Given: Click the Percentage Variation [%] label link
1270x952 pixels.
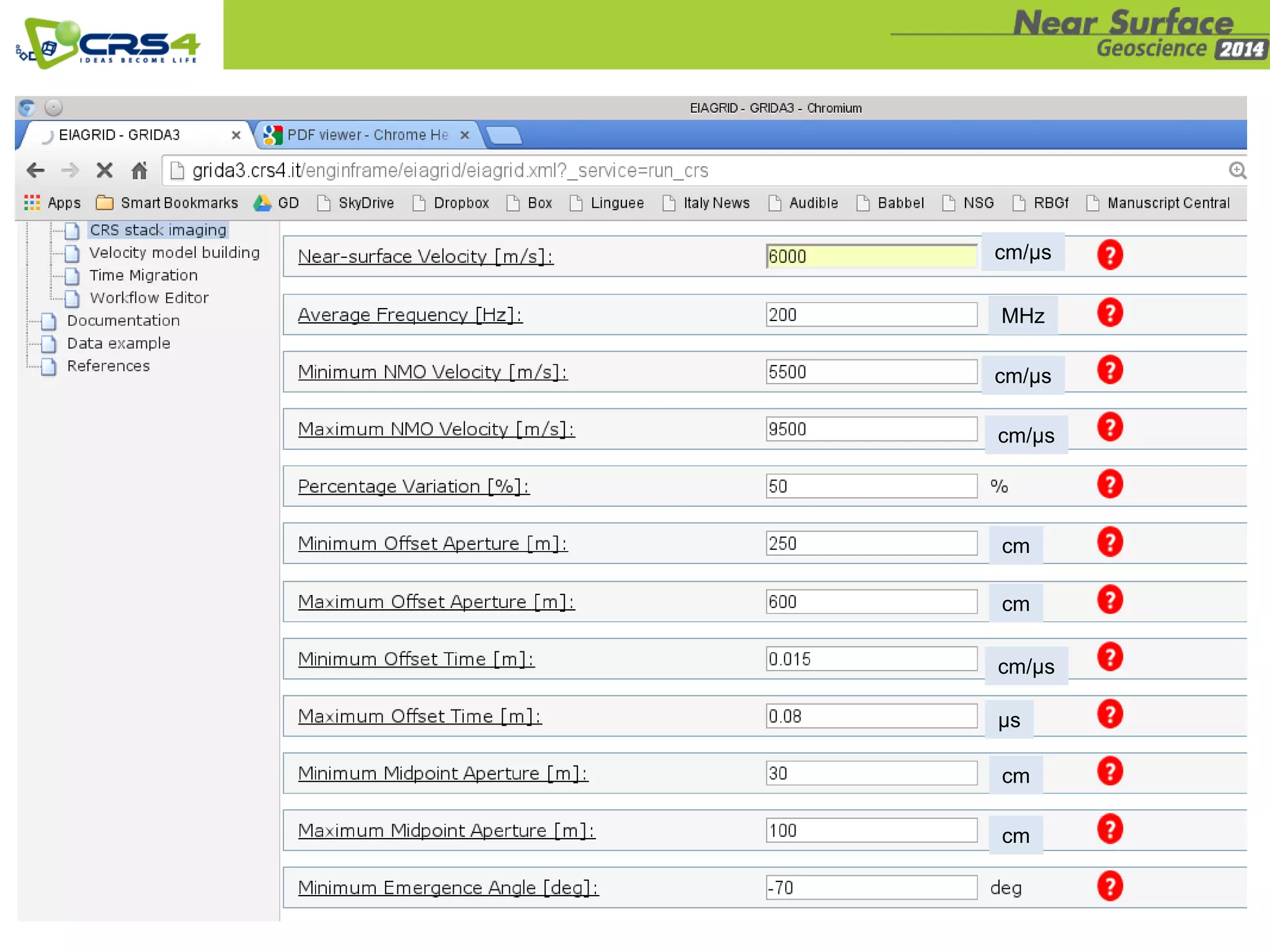Looking at the screenshot, I should pyautogui.click(x=414, y=487).
